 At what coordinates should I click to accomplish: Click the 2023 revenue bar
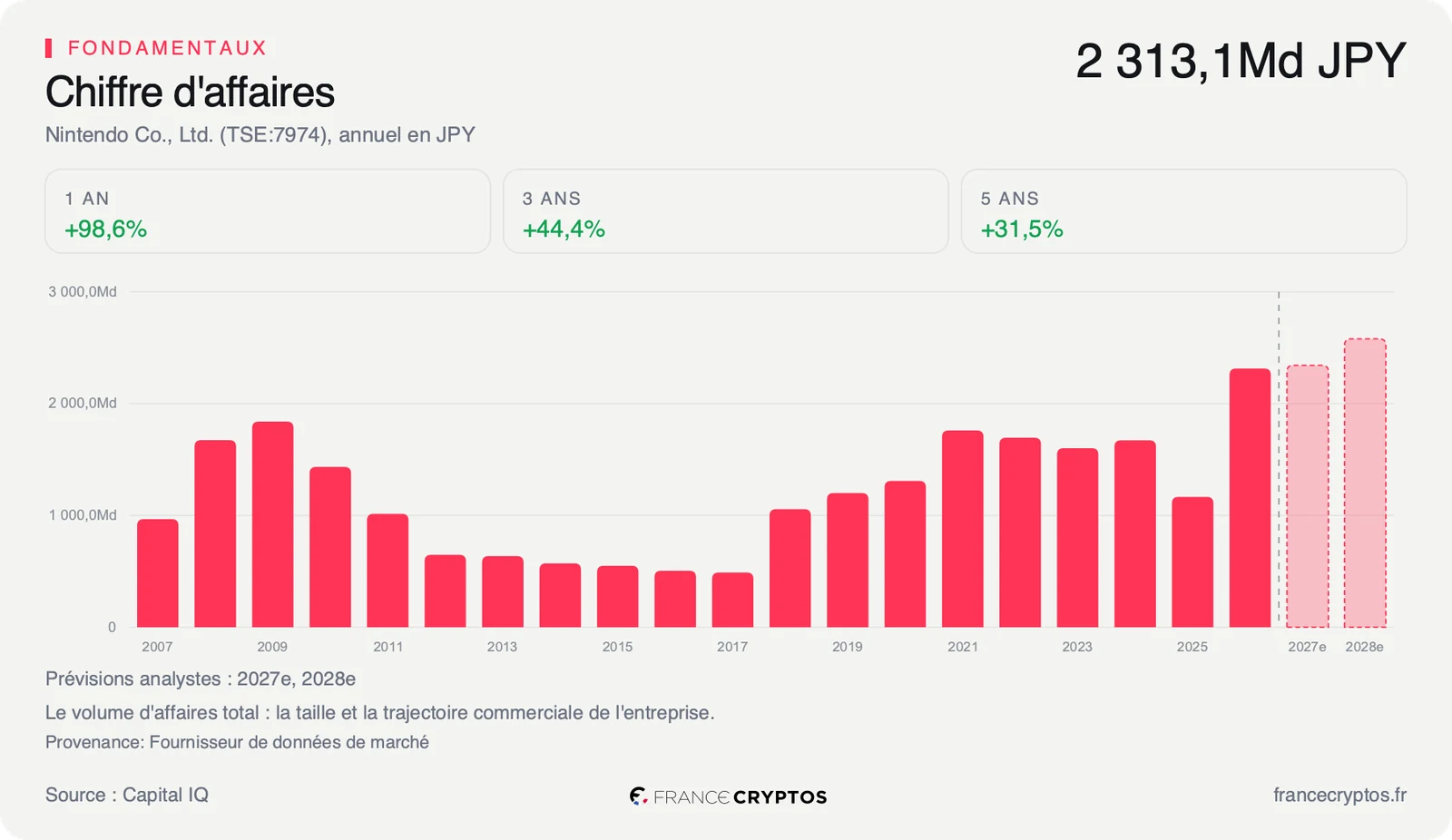tap(1077, 538)
